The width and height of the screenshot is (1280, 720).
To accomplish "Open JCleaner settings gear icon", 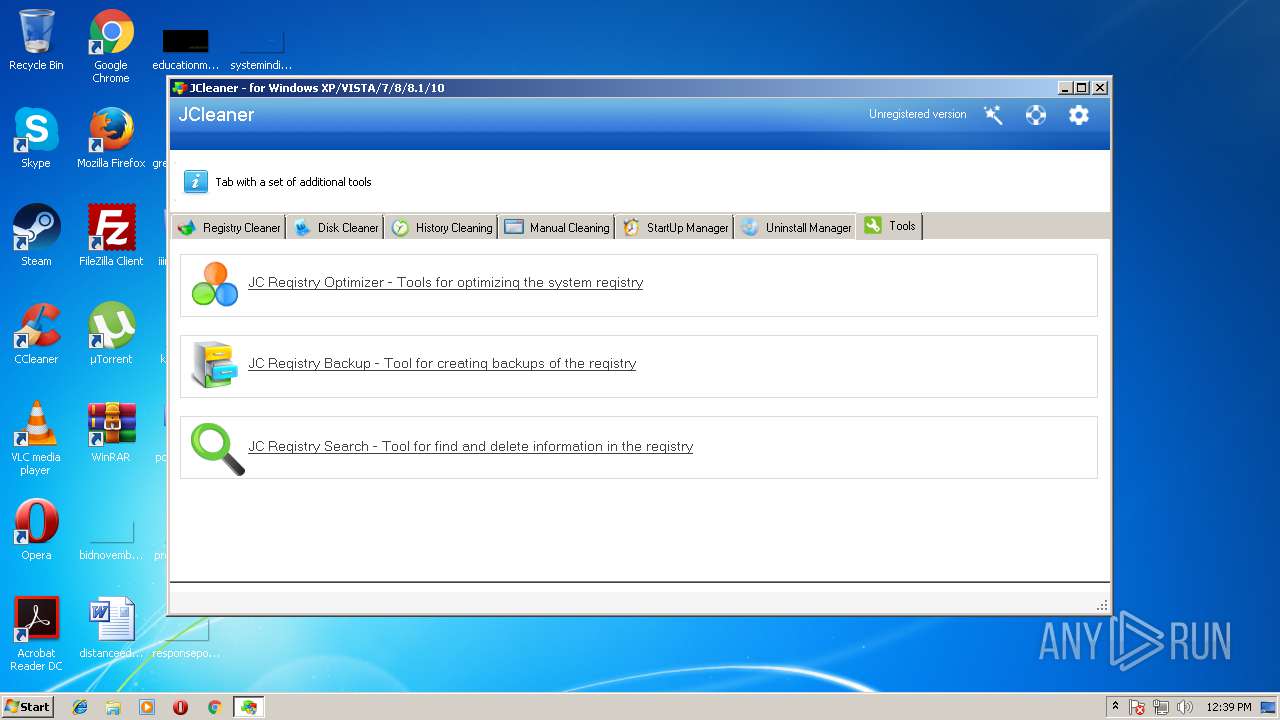I will click(x=1079, y=115).
